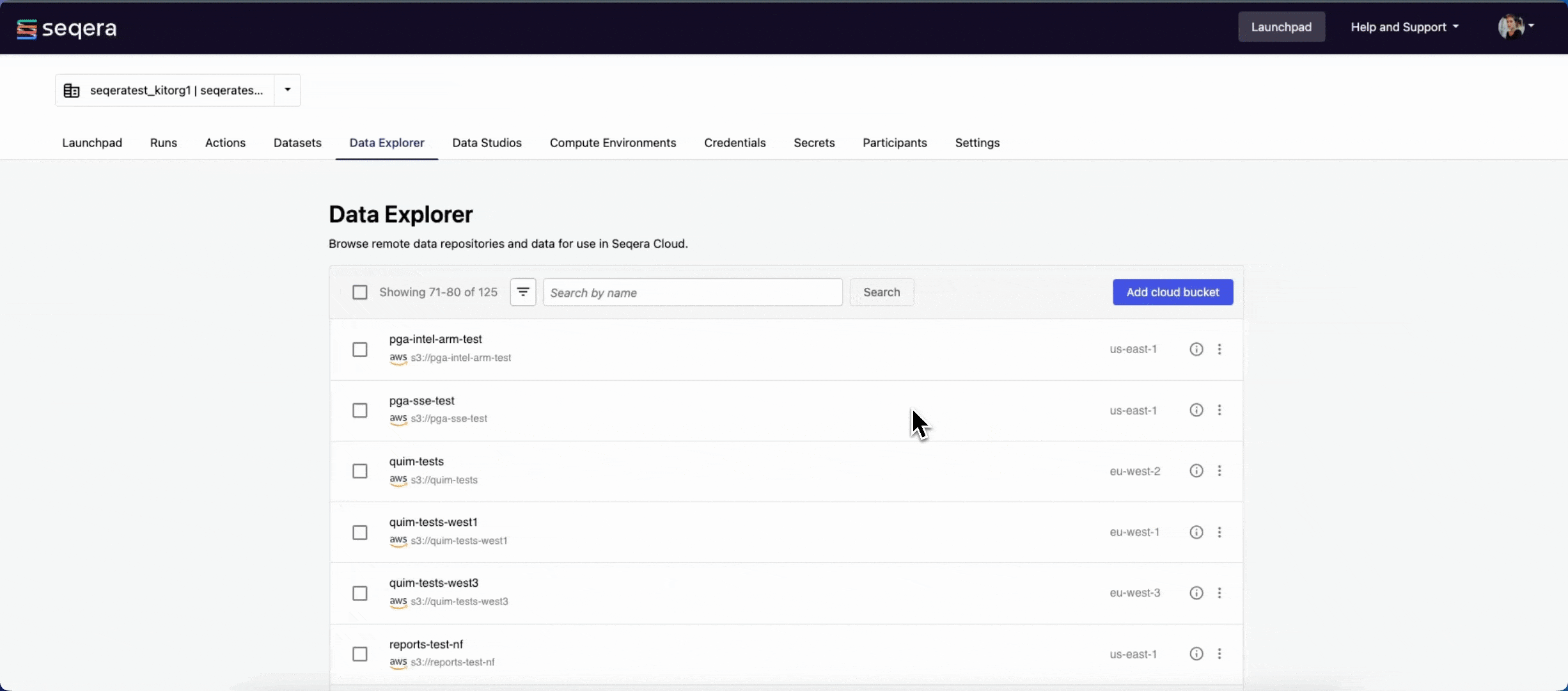This screenshot has width=1568, height=691.
Task: Open three-dot menu for quim-tests-west1
Action: 1219,532
